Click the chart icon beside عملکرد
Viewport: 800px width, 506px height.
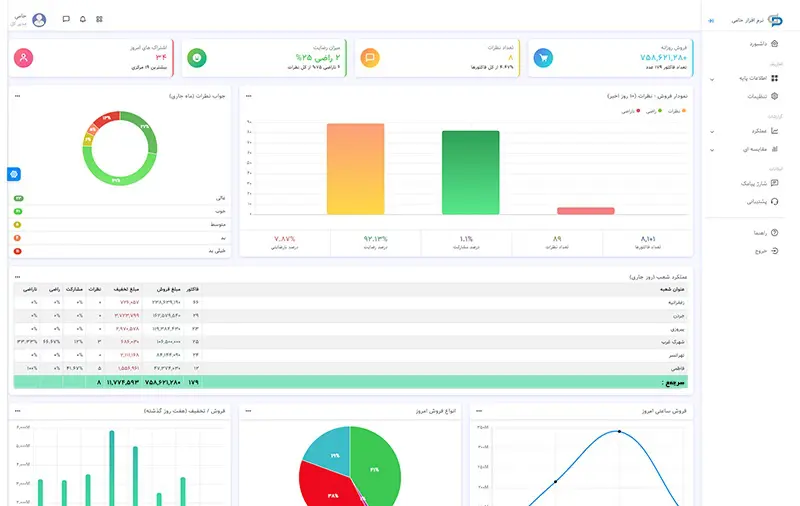coord(774,131)
